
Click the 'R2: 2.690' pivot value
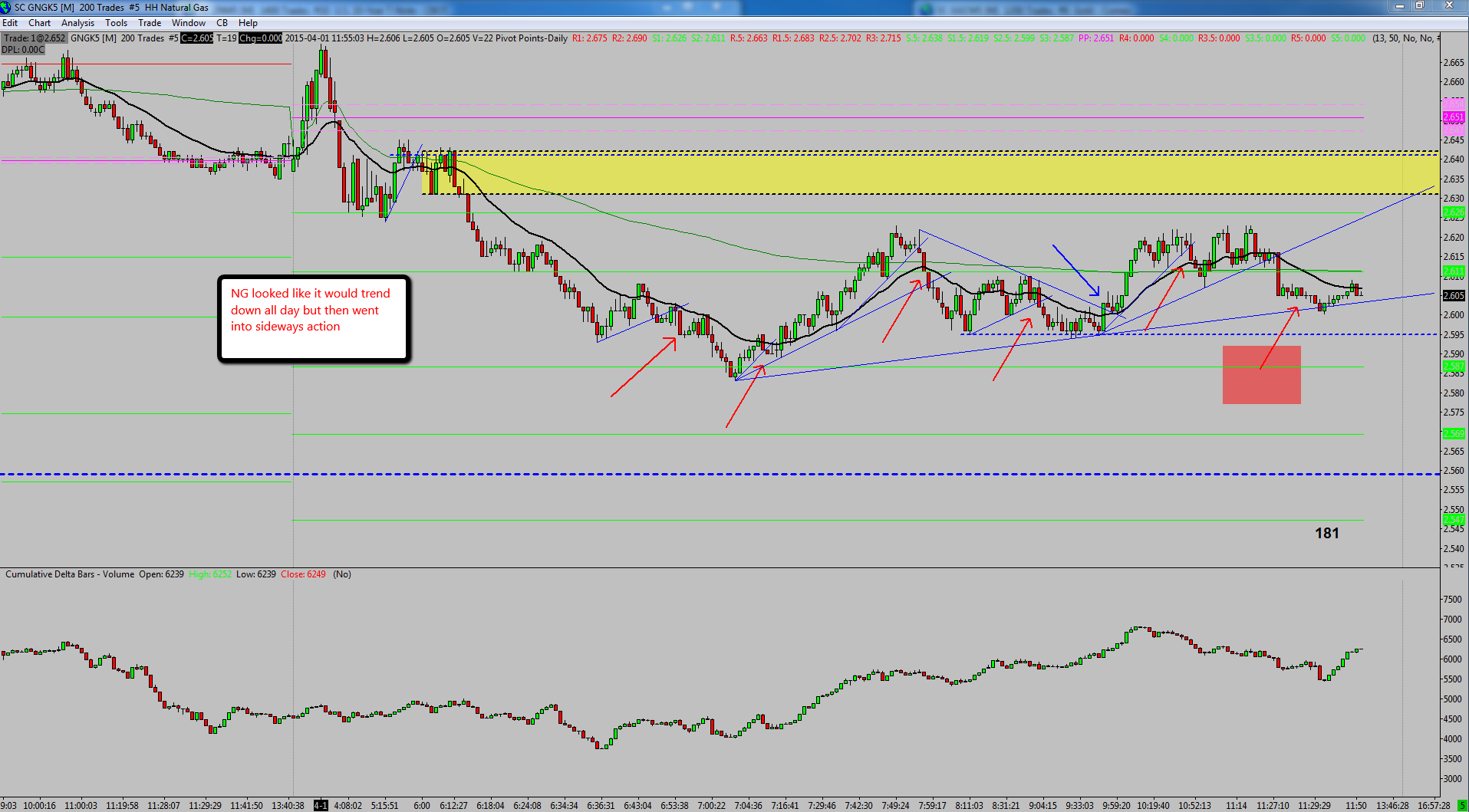click(630, 38)
